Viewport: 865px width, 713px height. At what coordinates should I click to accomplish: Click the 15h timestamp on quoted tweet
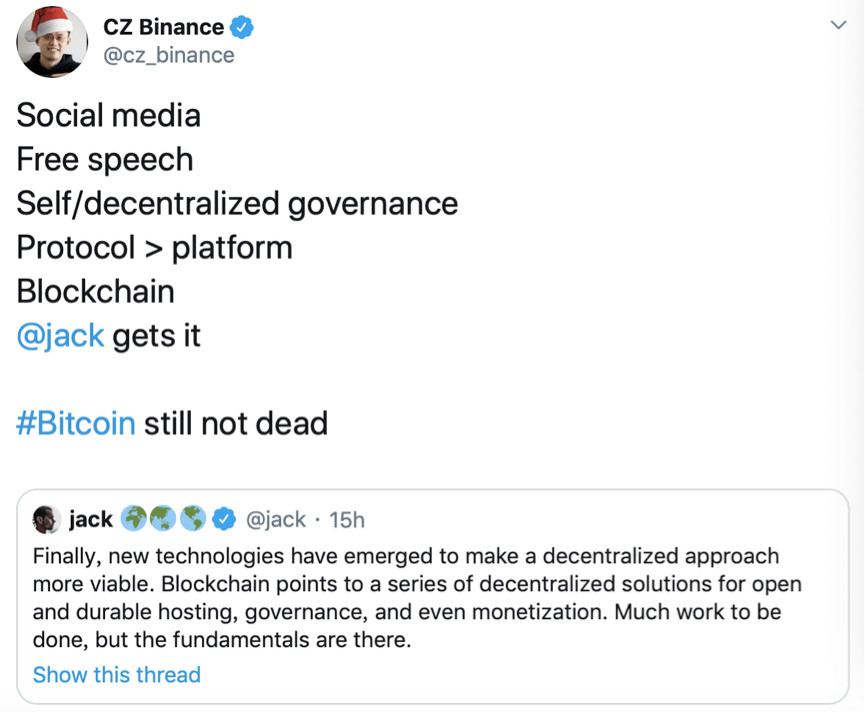pos(347,520)
